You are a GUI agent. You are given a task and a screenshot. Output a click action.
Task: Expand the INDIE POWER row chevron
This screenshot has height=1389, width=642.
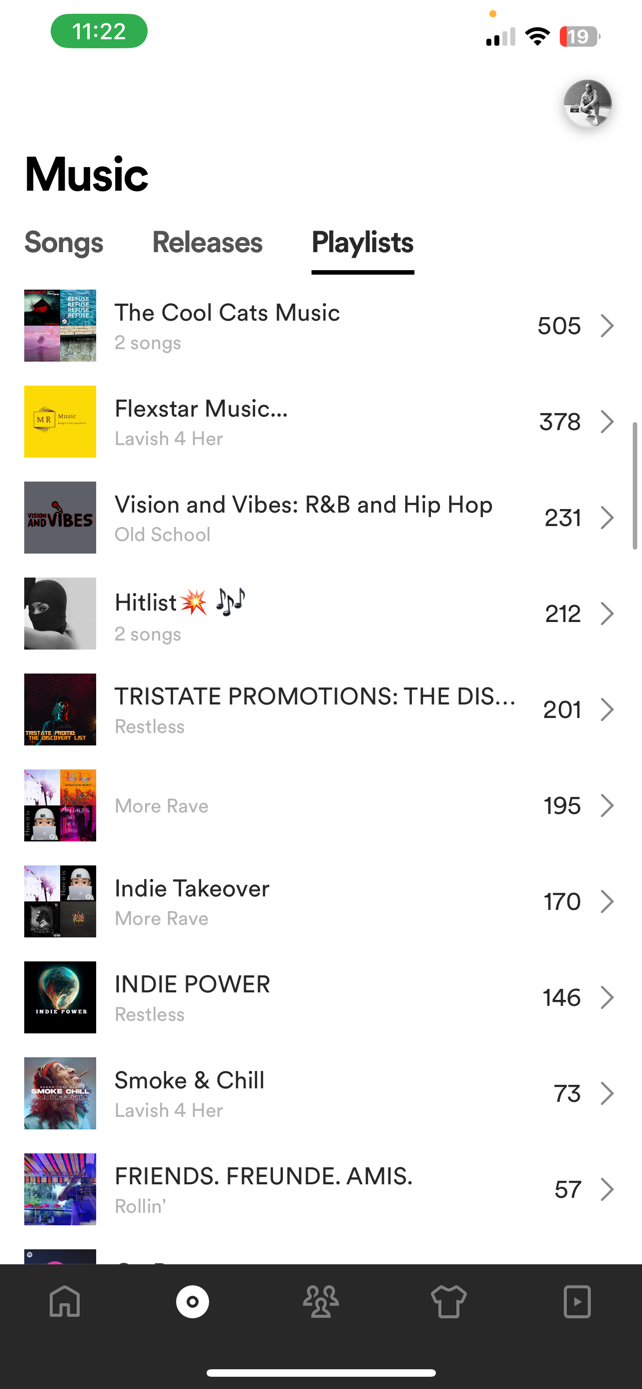607,998
